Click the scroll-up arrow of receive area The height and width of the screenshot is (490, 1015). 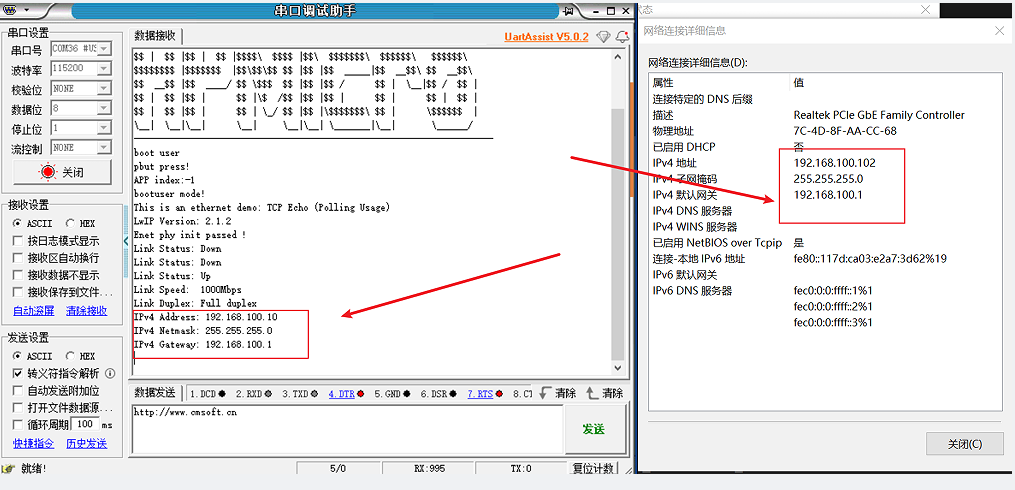[618, 56]
